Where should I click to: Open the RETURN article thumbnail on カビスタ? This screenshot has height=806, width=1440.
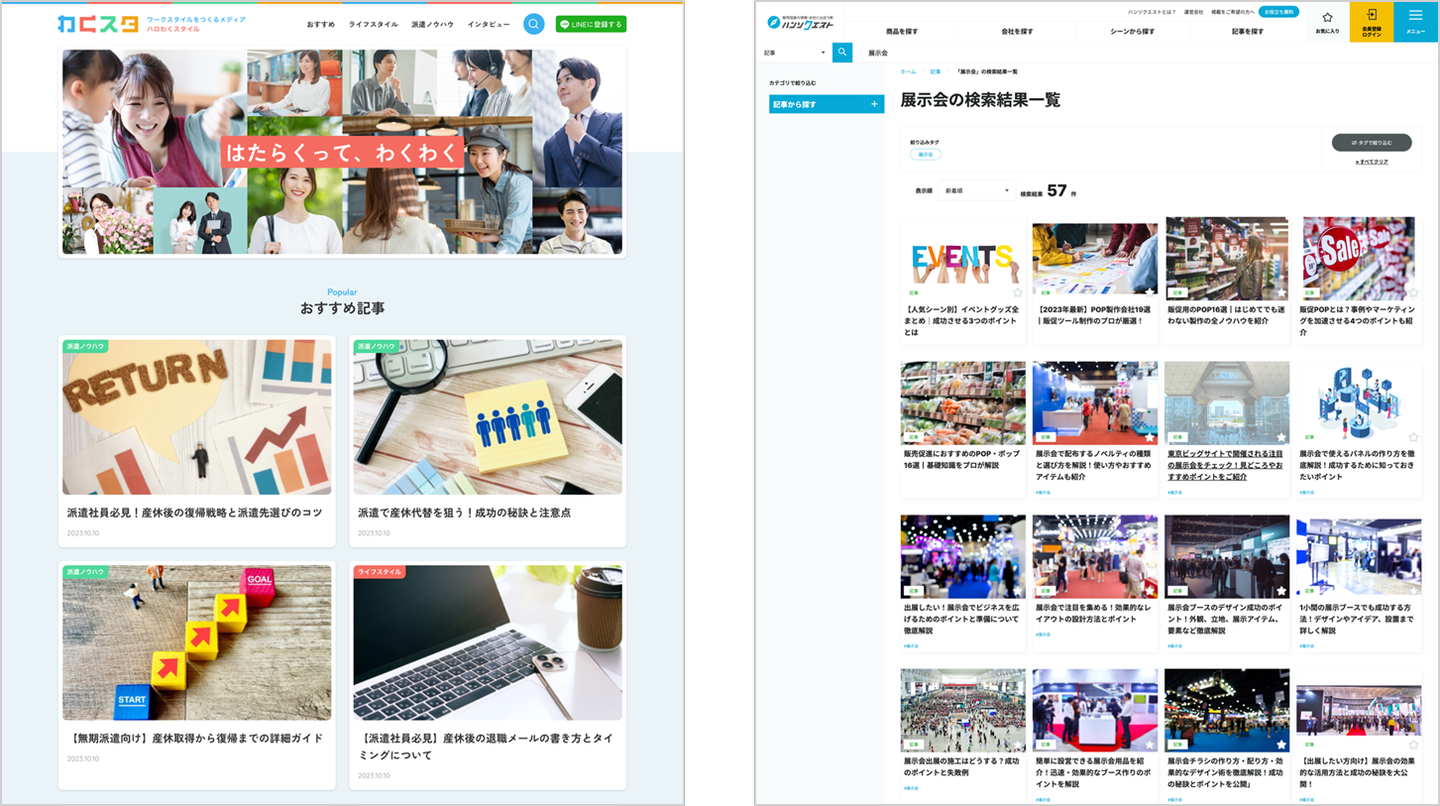point(197,417)
